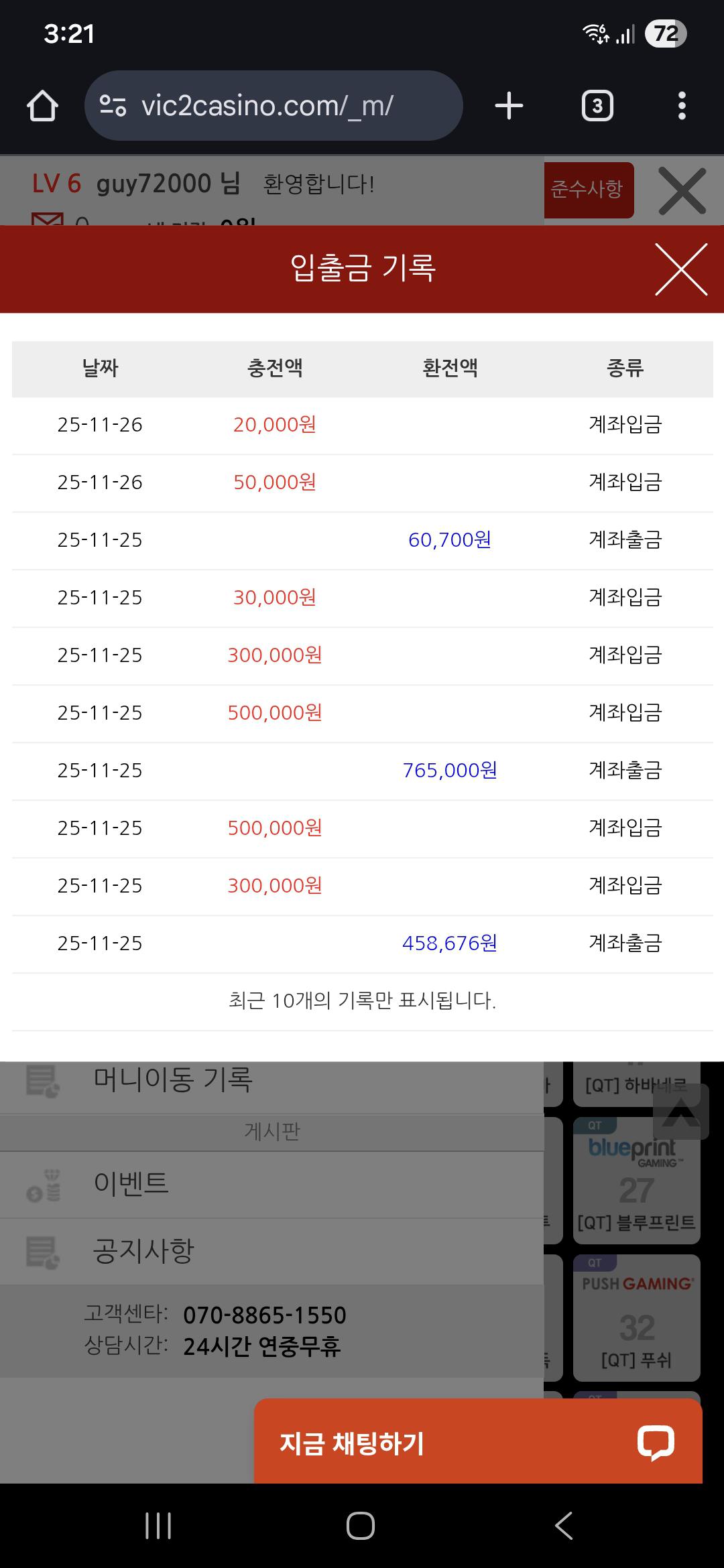
Task: Open the browser three-dot menu
Action: click(x=682, y=106)
